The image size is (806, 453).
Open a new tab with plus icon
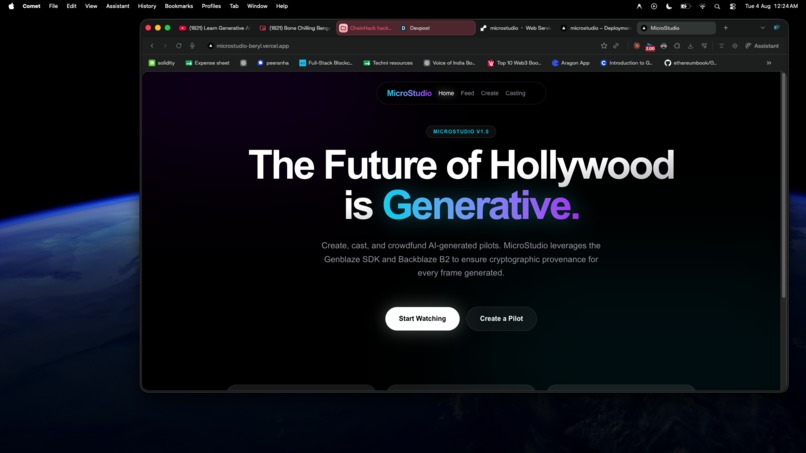point(726,28)
